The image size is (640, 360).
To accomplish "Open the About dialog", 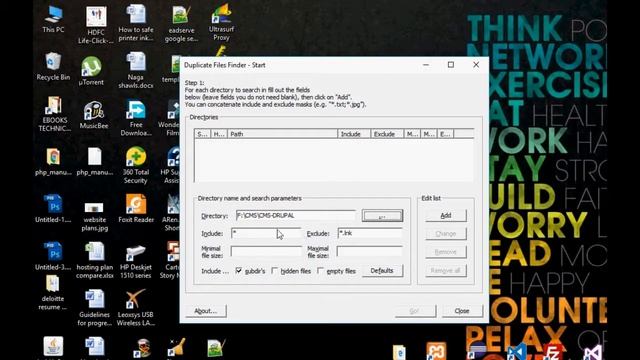I will (206, 311).
